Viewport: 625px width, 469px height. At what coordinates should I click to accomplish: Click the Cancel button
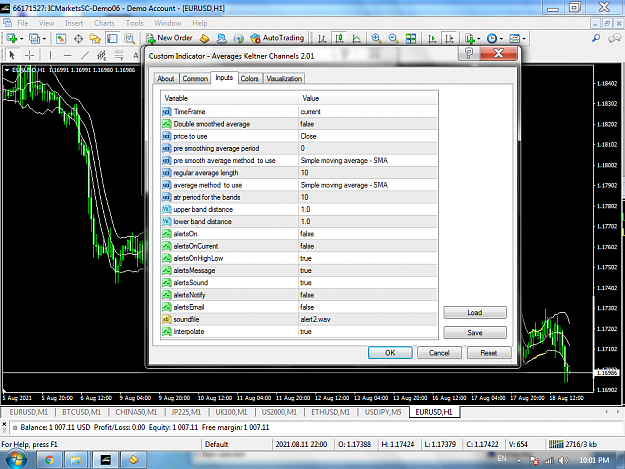(439, 353)
